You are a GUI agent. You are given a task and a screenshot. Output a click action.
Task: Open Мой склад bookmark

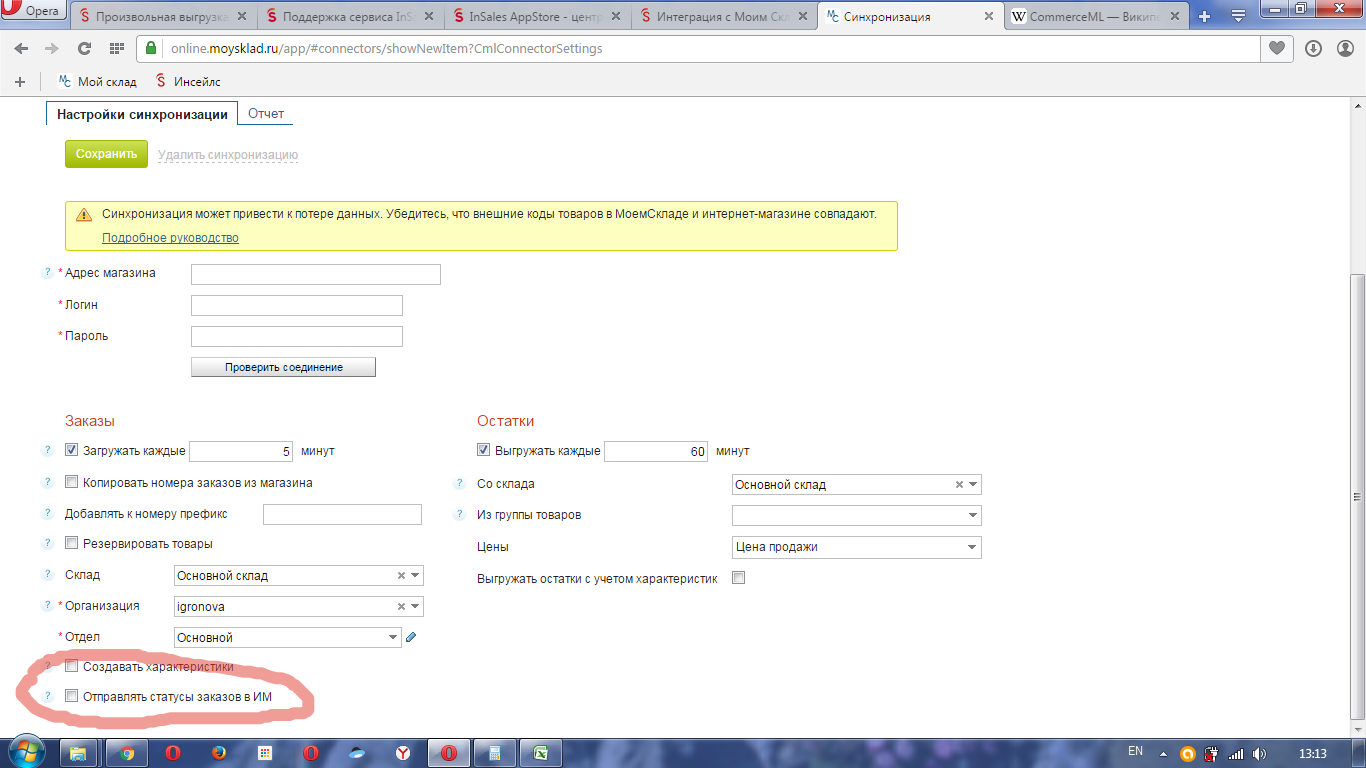(x=97, y=82)
